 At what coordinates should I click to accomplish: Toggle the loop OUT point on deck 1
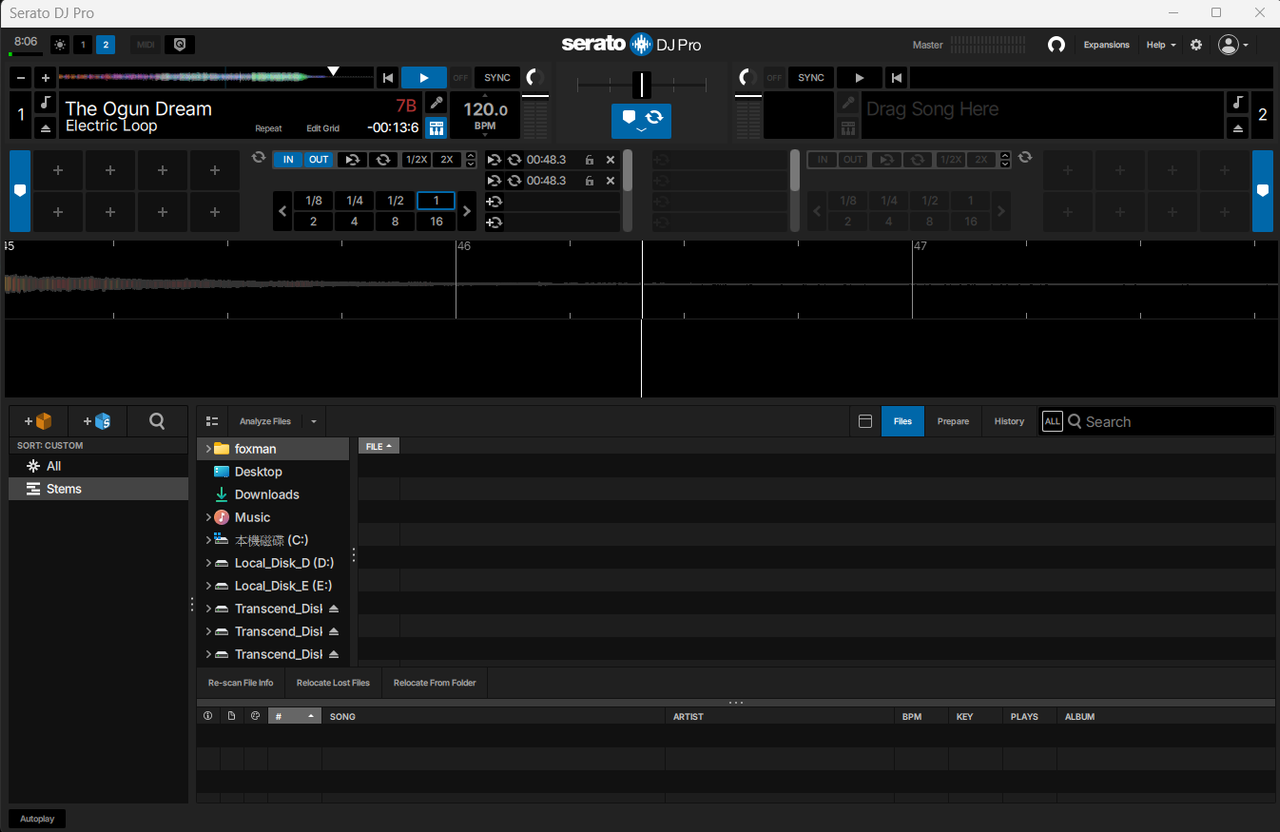(318, 160)
